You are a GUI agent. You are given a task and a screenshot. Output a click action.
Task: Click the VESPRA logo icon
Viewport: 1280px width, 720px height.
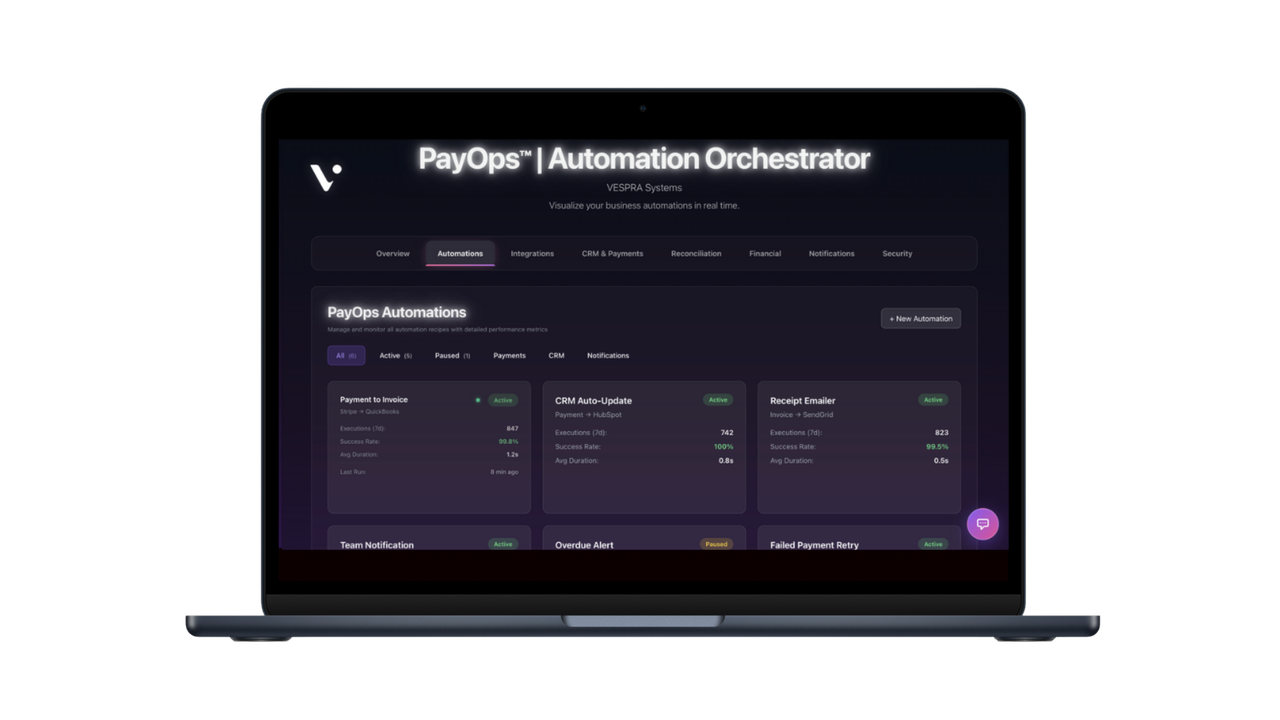323,178
